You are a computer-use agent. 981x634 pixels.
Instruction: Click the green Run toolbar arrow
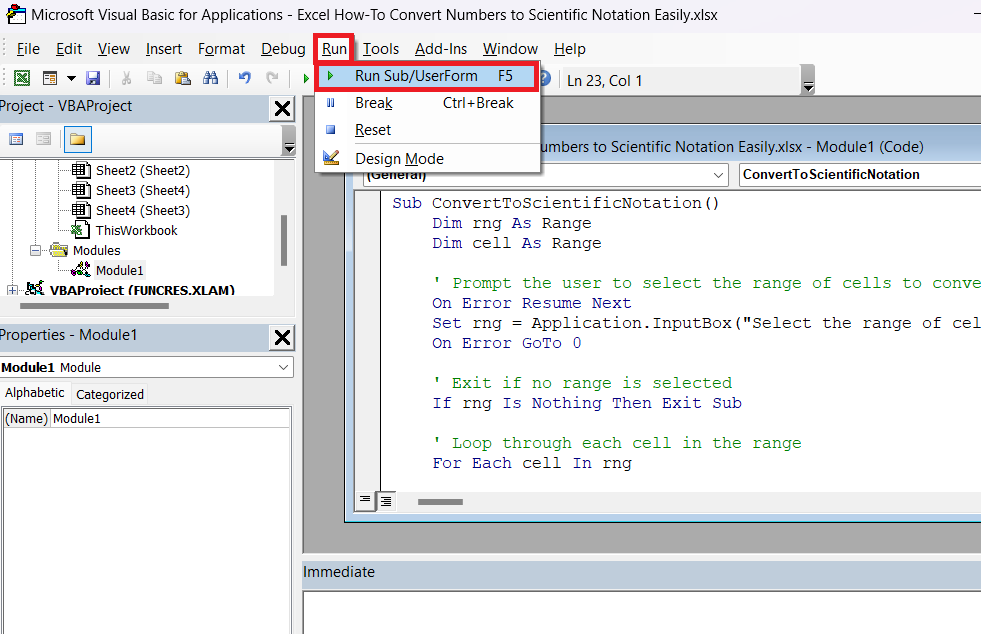(x=305, y=79)
